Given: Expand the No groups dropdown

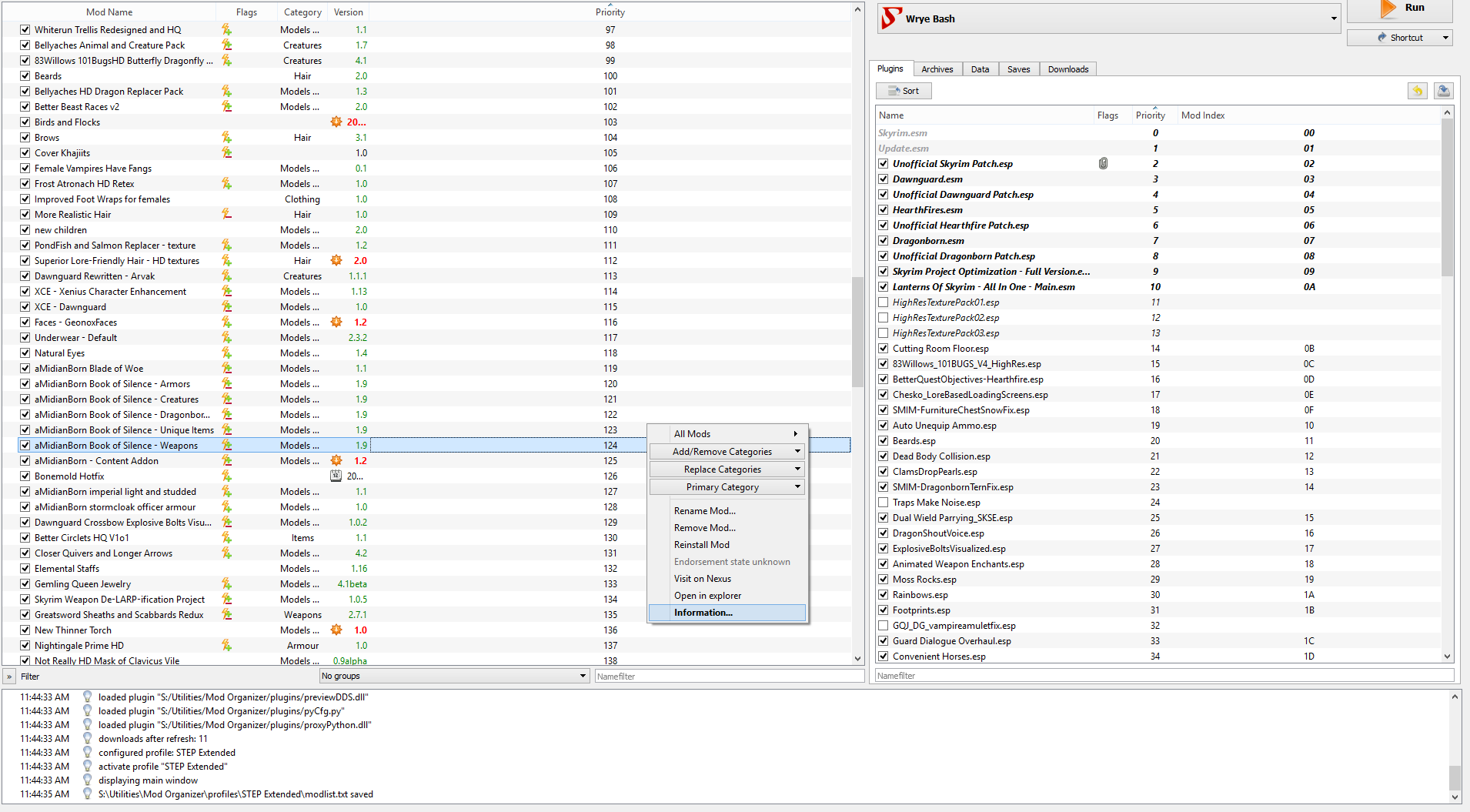Looking at the screenshot, I should (582, 676).
